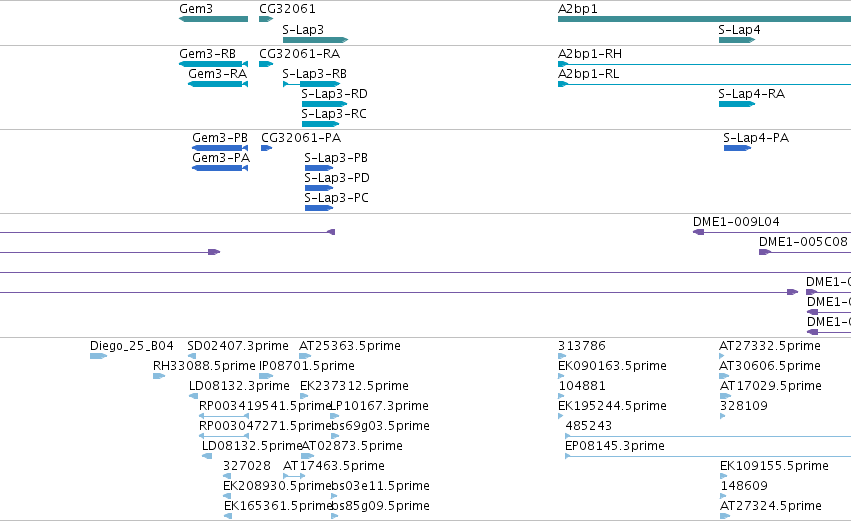Open the Gem3-RB transcript

(x=207, y=54)
